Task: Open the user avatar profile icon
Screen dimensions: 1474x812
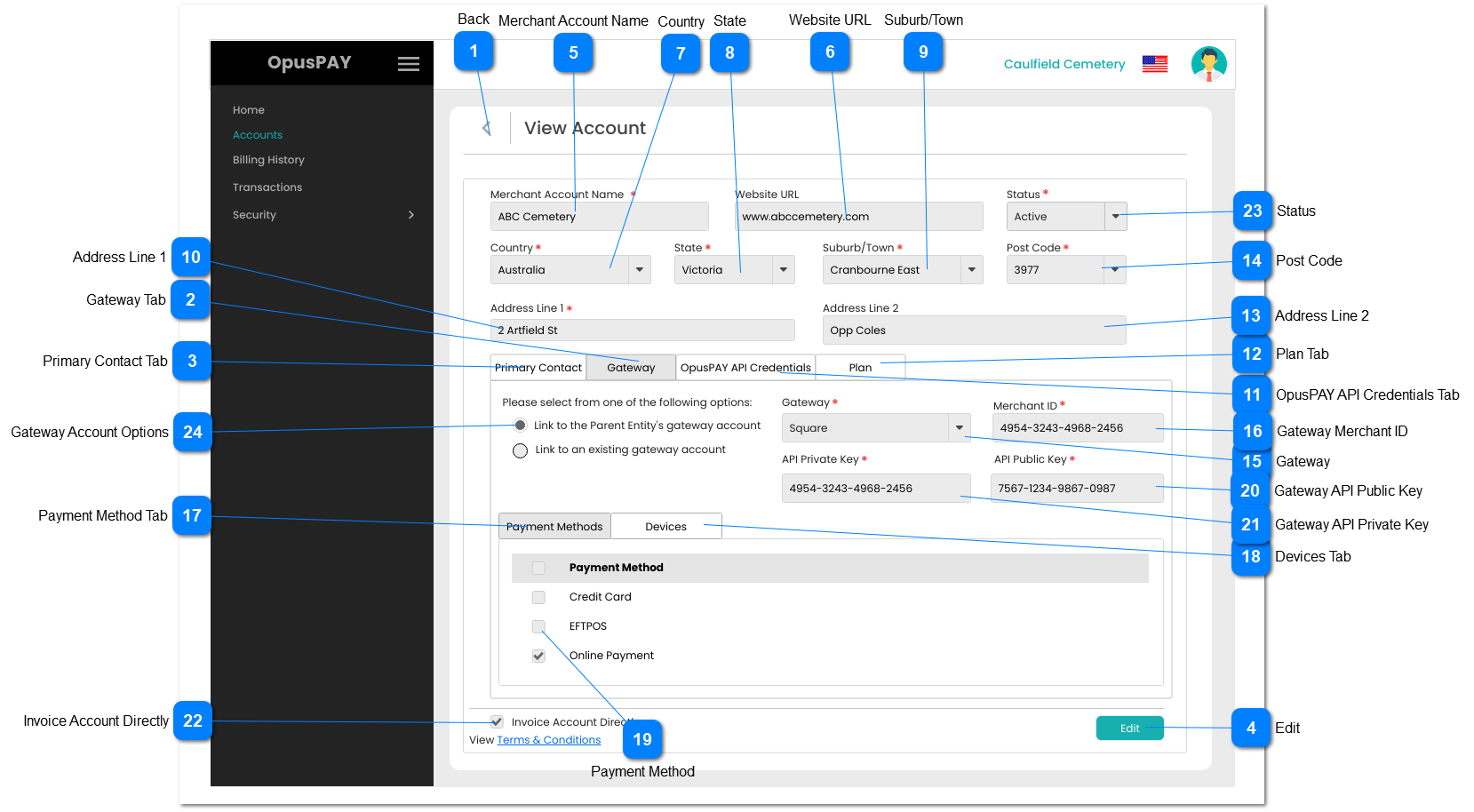Action: coord(1208,64)
